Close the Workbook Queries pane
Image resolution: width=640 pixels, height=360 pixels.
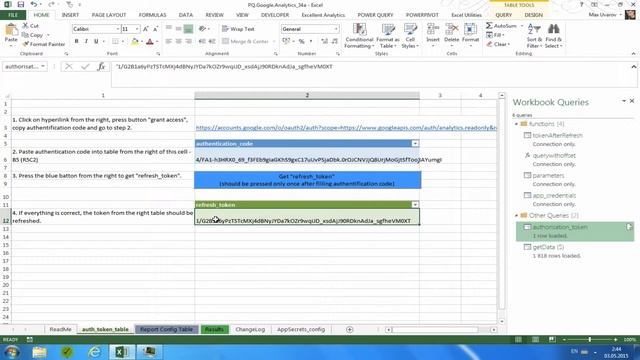tap(632, 101)
